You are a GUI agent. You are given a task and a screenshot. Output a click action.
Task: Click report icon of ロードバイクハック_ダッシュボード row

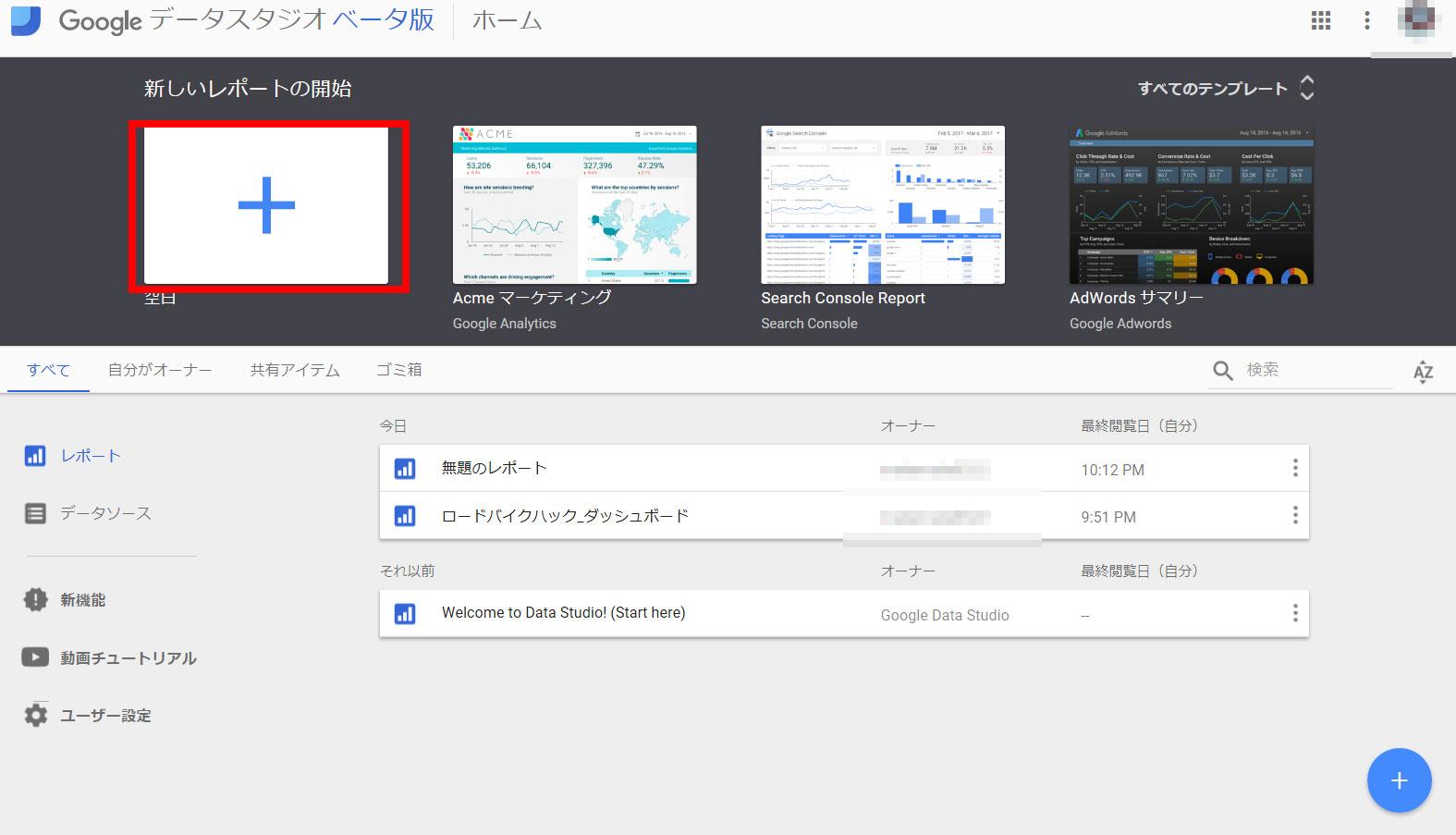405,516
